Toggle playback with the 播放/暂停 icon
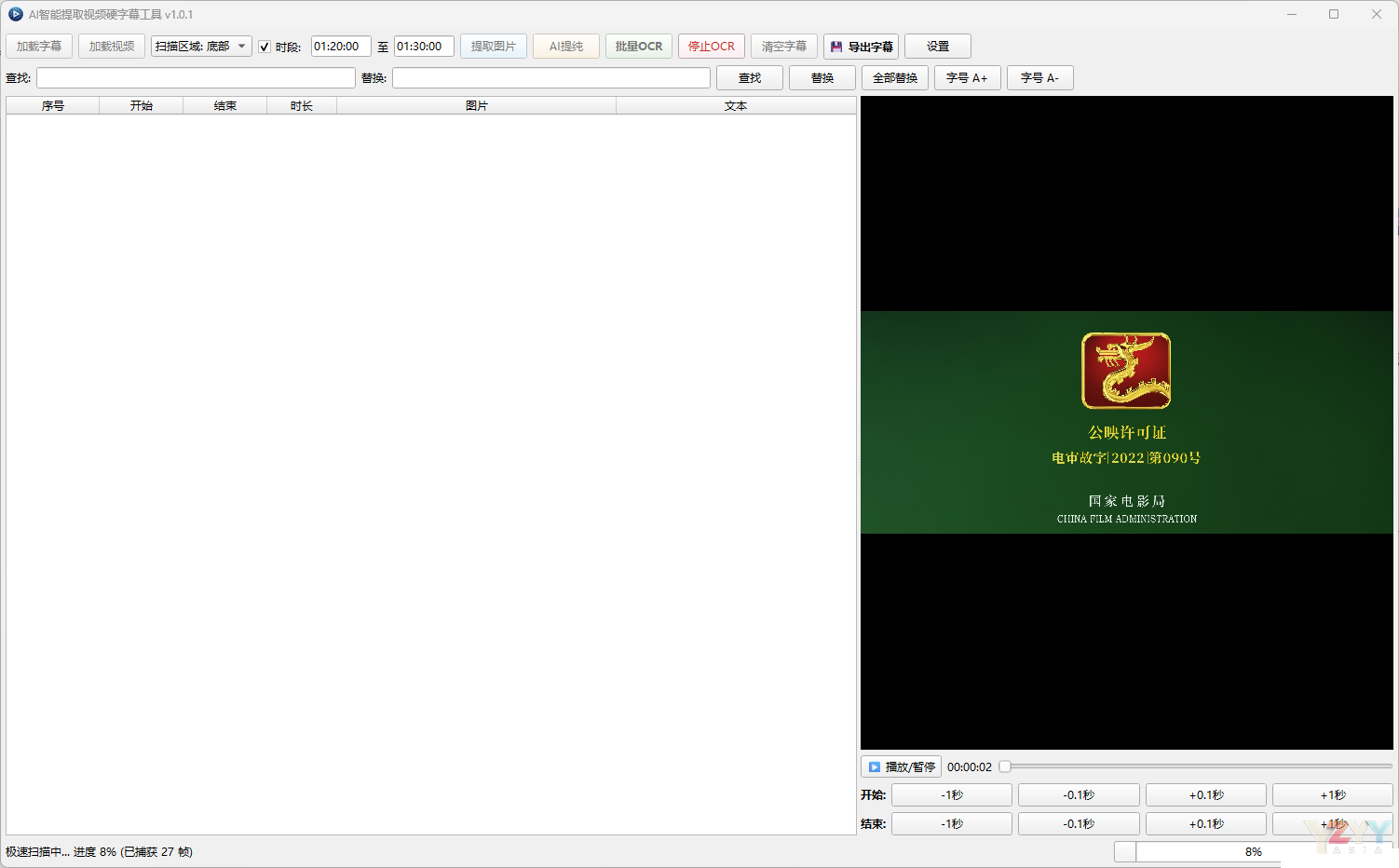Image resolution: width=1399 pixels, height=868 pixels. pyautogui.click(x=875, y=767)
